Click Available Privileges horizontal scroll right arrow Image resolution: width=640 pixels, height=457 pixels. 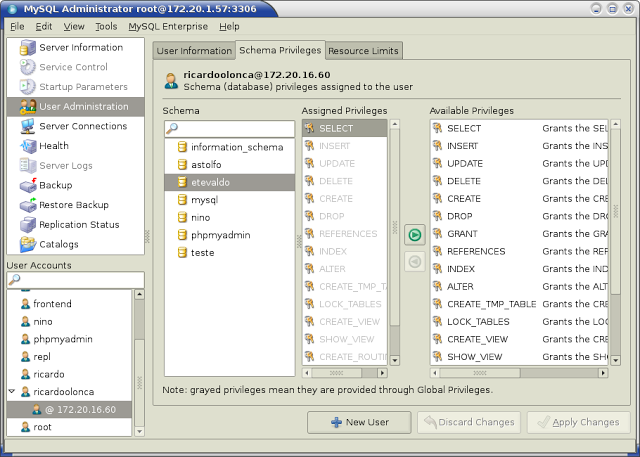(x=603, y=373)
